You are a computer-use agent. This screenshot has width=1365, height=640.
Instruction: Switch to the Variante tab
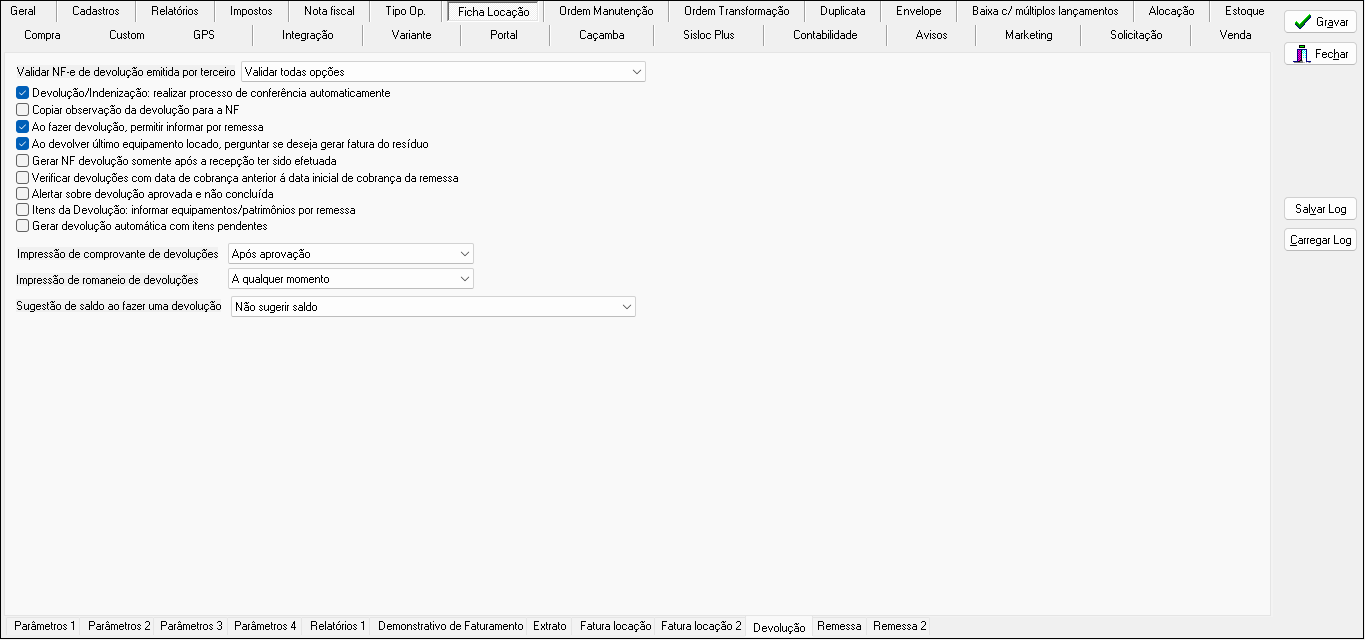pyautogui.click(x=412, y=35)
